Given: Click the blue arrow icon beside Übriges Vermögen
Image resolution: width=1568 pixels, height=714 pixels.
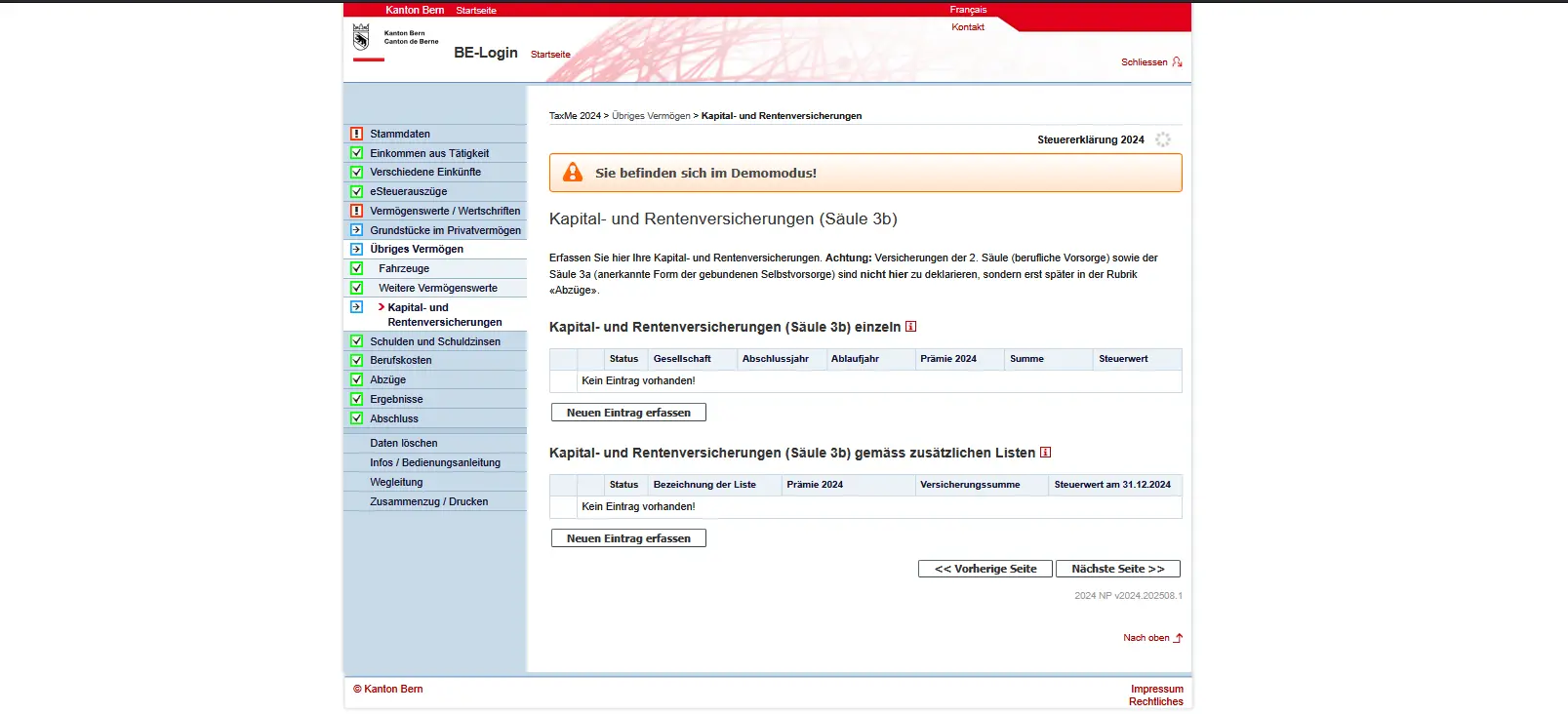Looking at the screenshot, I should [356, 249].
